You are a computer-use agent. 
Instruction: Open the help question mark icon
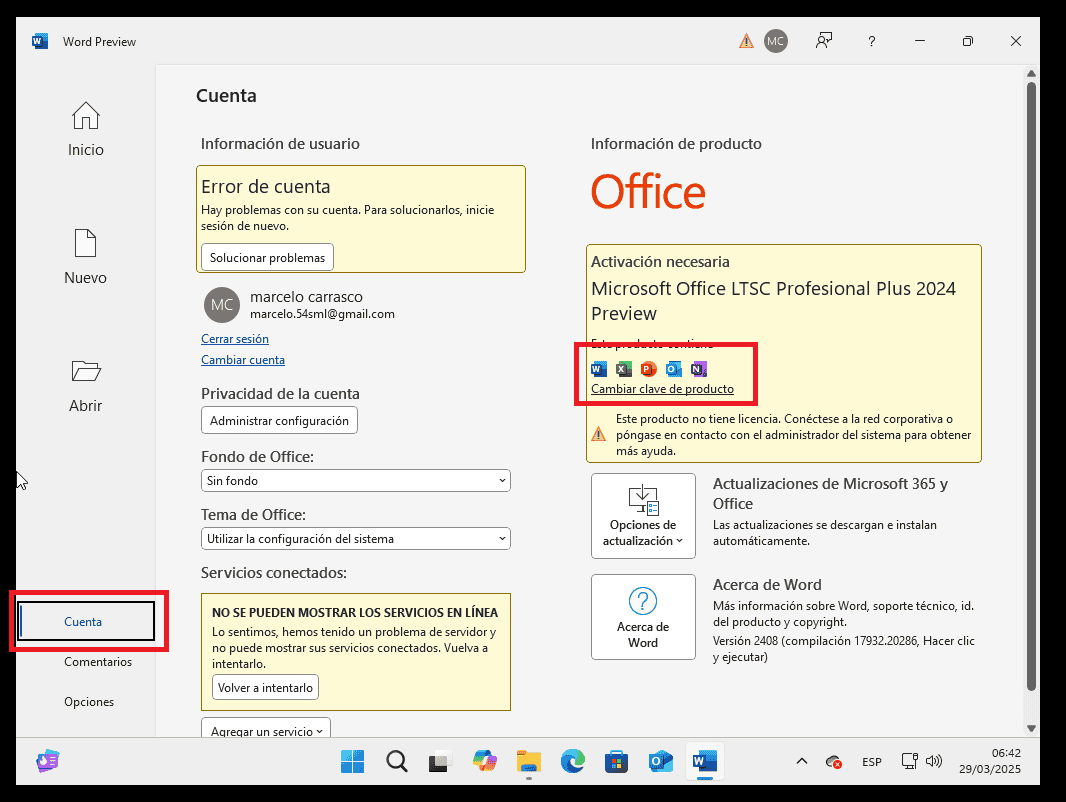click(x=872, y=41)
